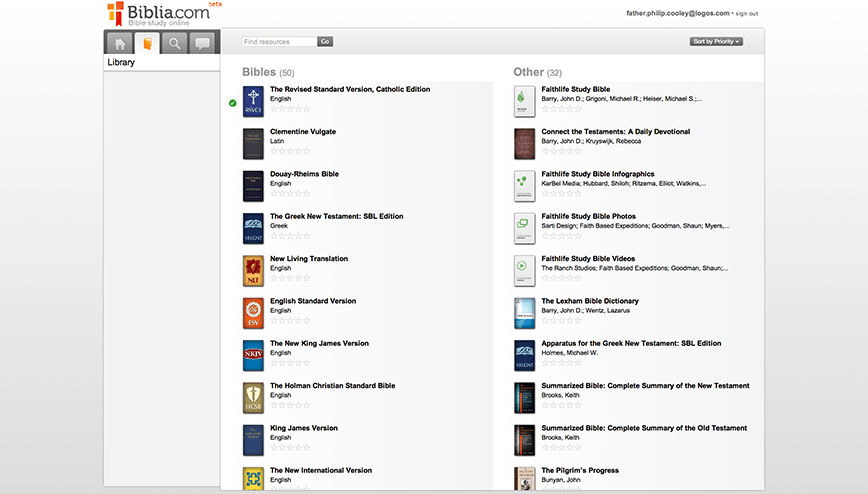
Task: Open the NKJV cover thumbnail
Action: [x=253, y=356]
